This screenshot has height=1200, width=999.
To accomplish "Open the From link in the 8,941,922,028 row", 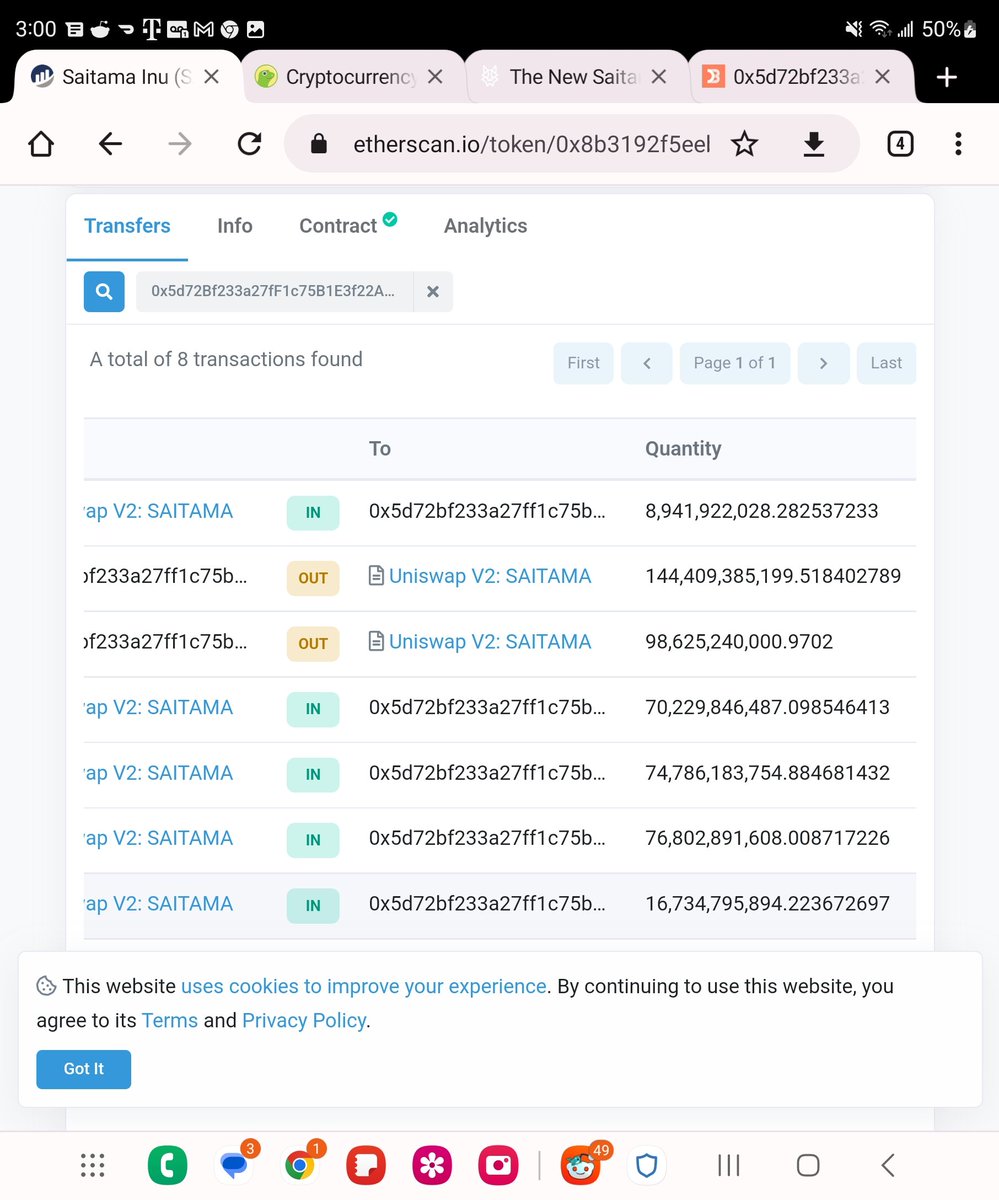I will tap(158, 511).
